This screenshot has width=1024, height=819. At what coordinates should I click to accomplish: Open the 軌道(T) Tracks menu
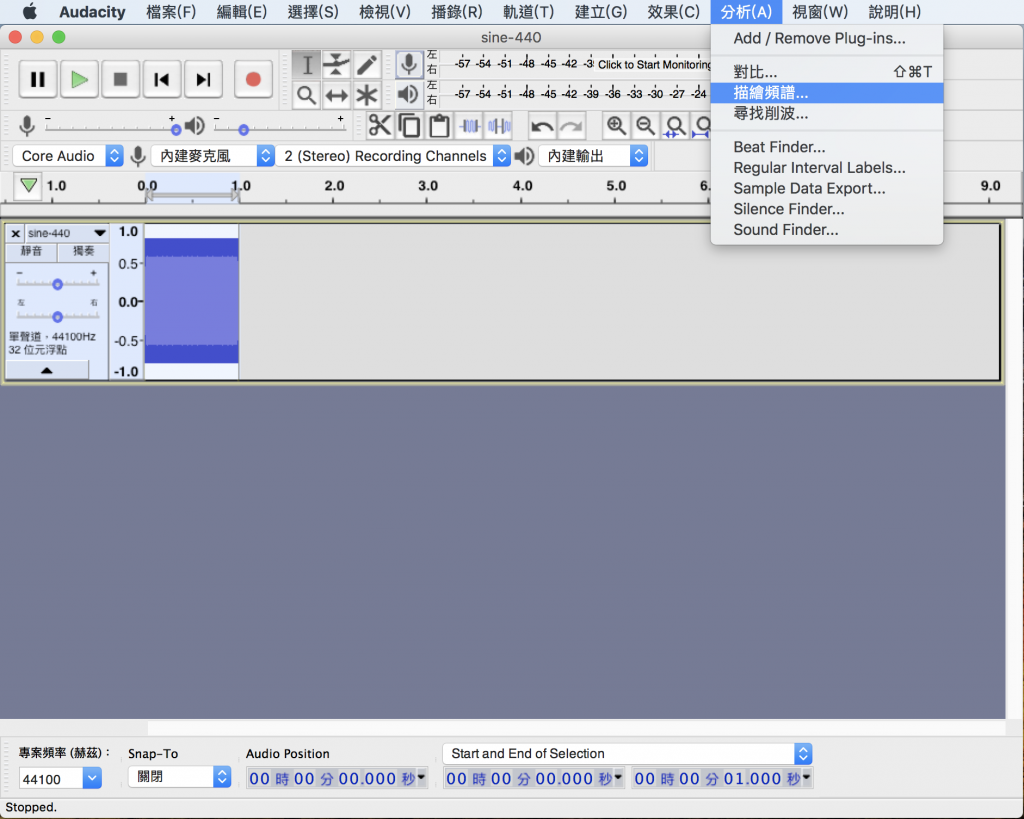point(528,12)
